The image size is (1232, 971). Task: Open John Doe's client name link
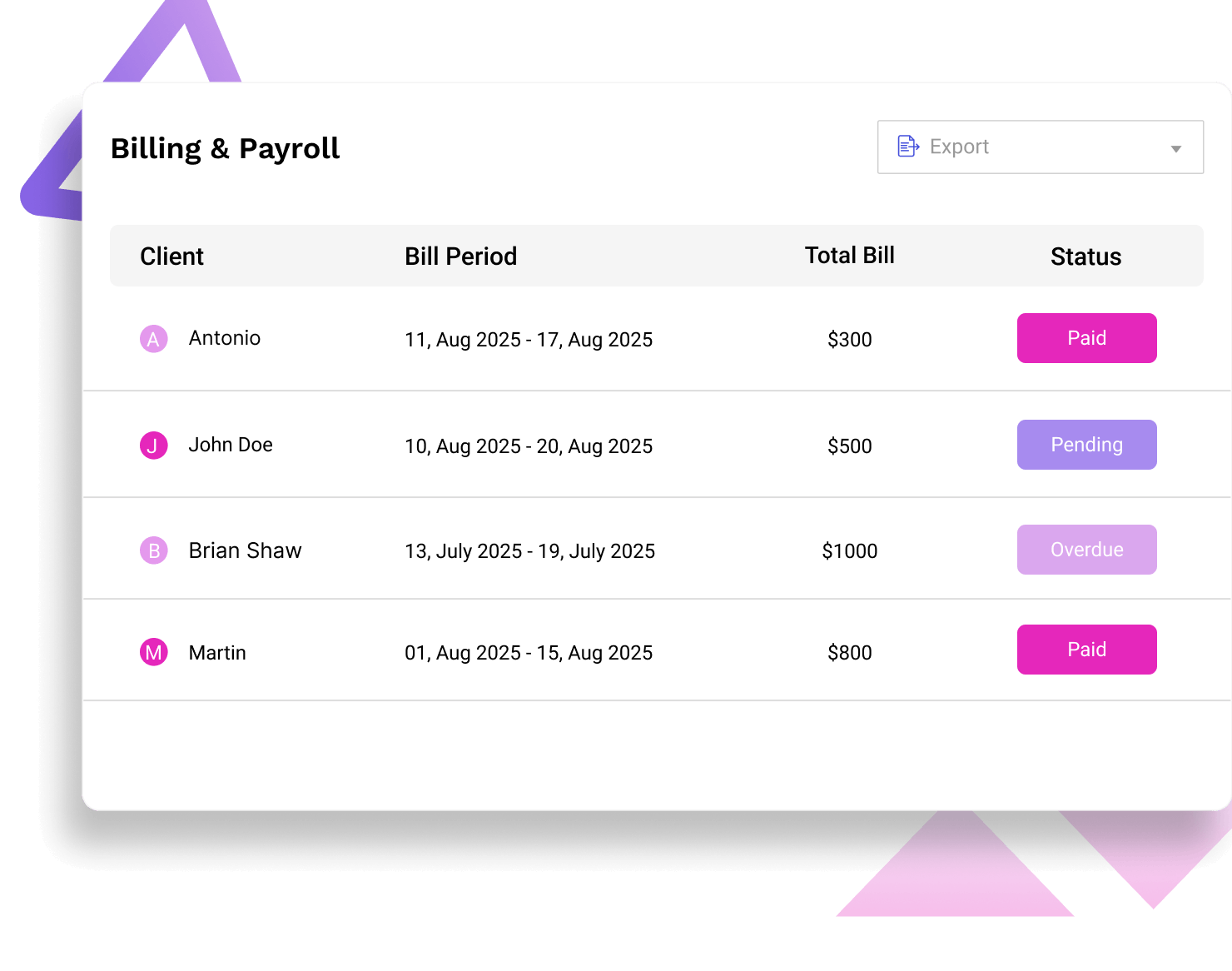coord(231,445)
